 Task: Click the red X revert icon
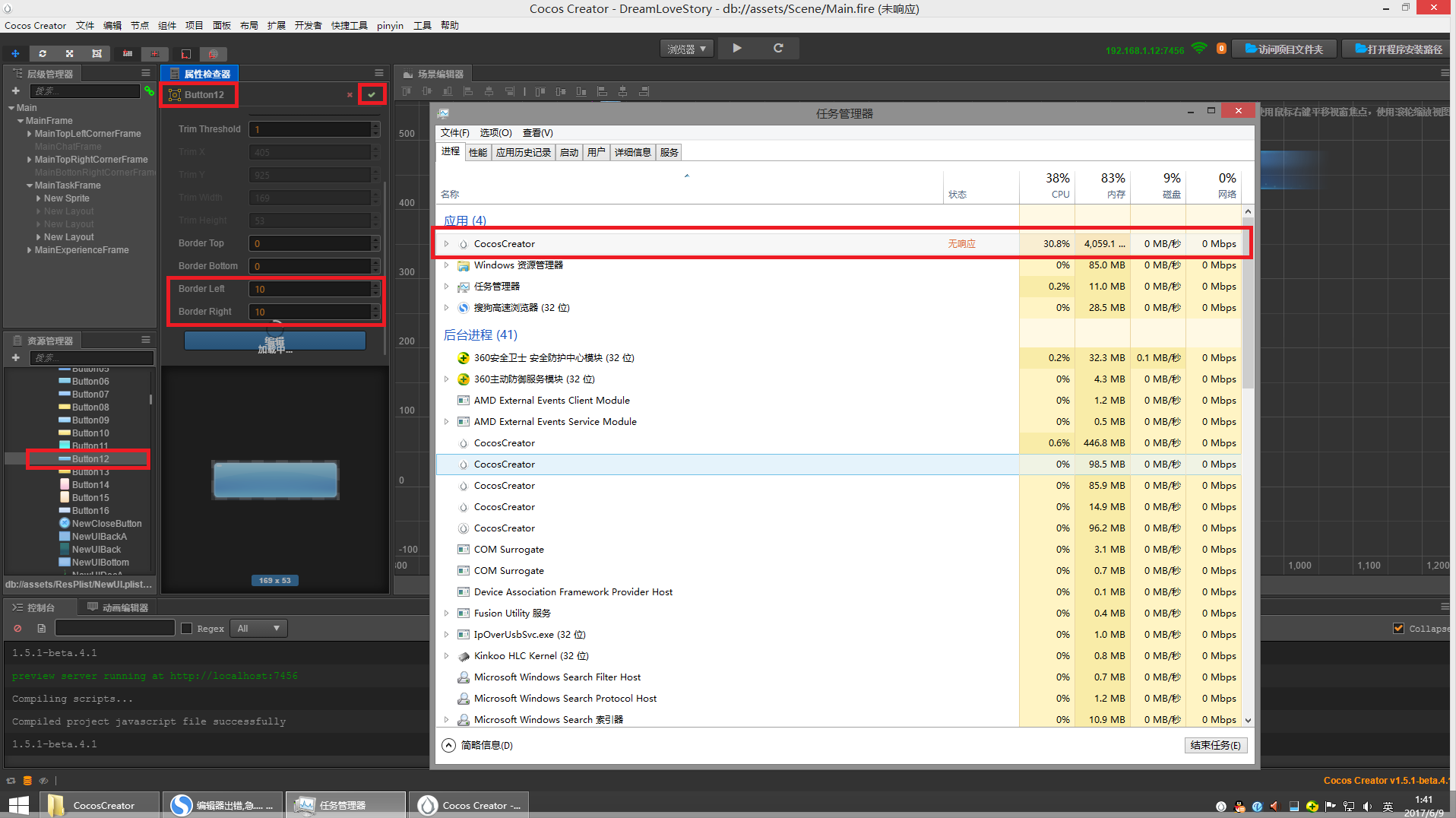coord(350,95)
